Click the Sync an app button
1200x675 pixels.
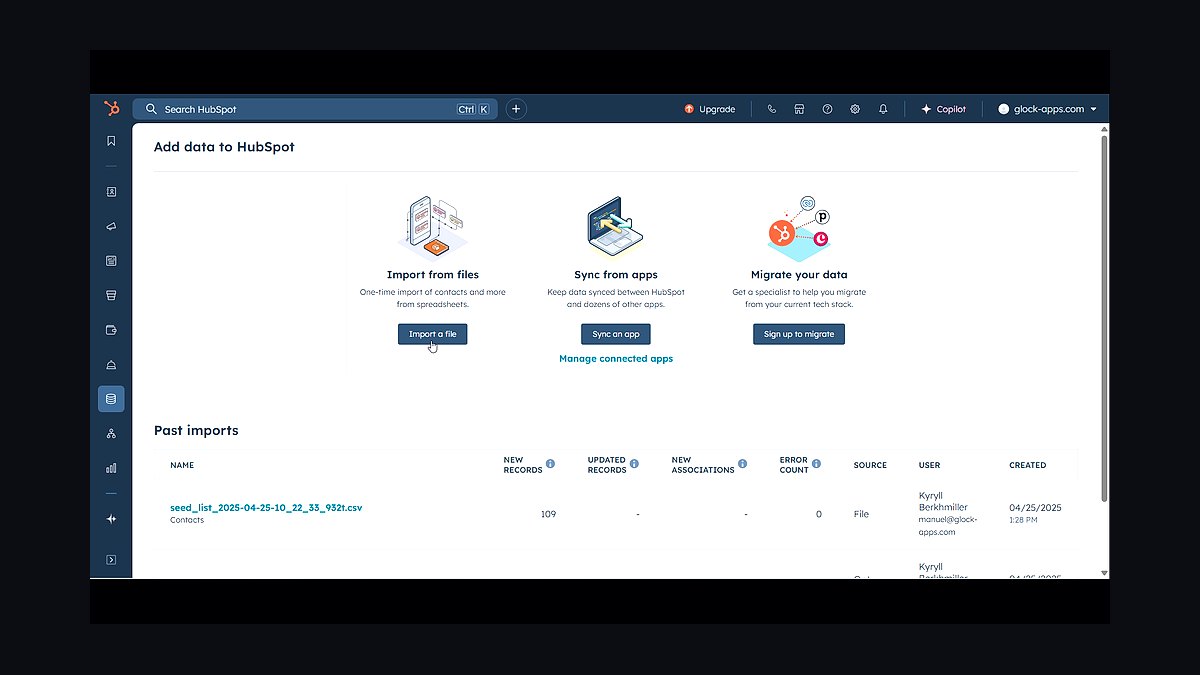pos(616,334)
